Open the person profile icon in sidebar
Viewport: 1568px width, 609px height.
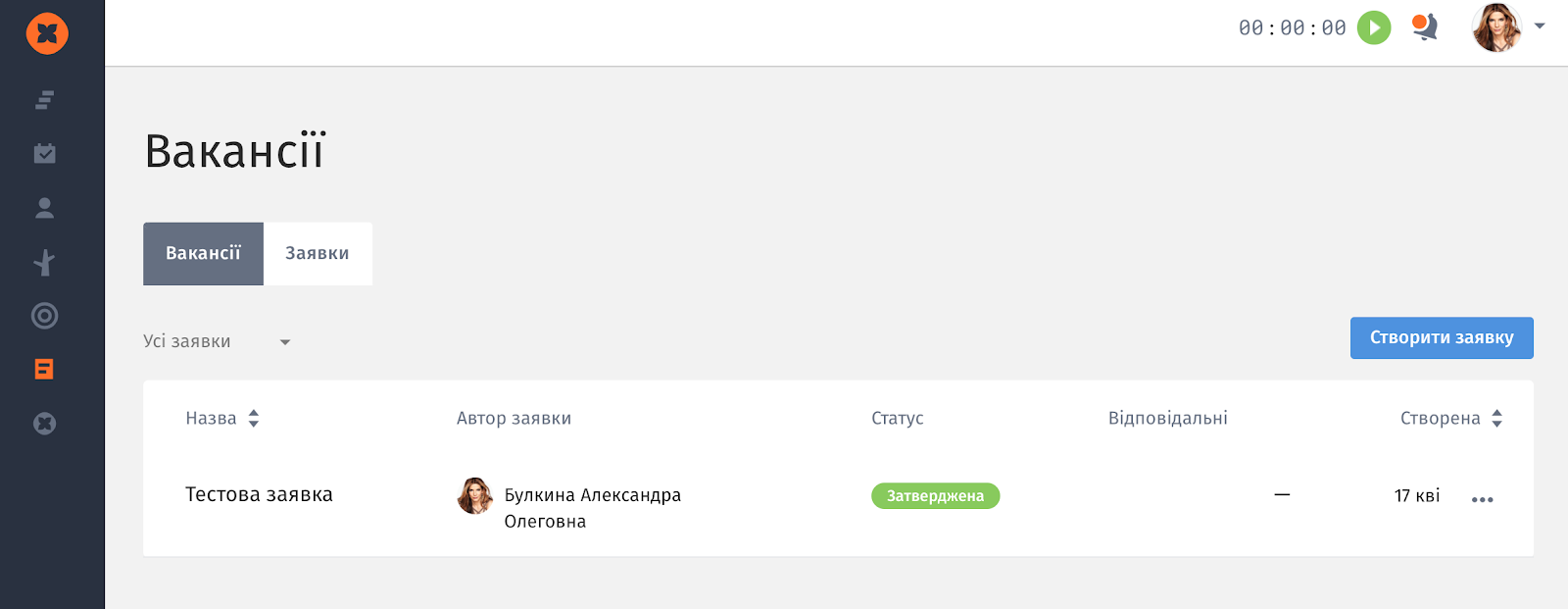tap(45, 208)
